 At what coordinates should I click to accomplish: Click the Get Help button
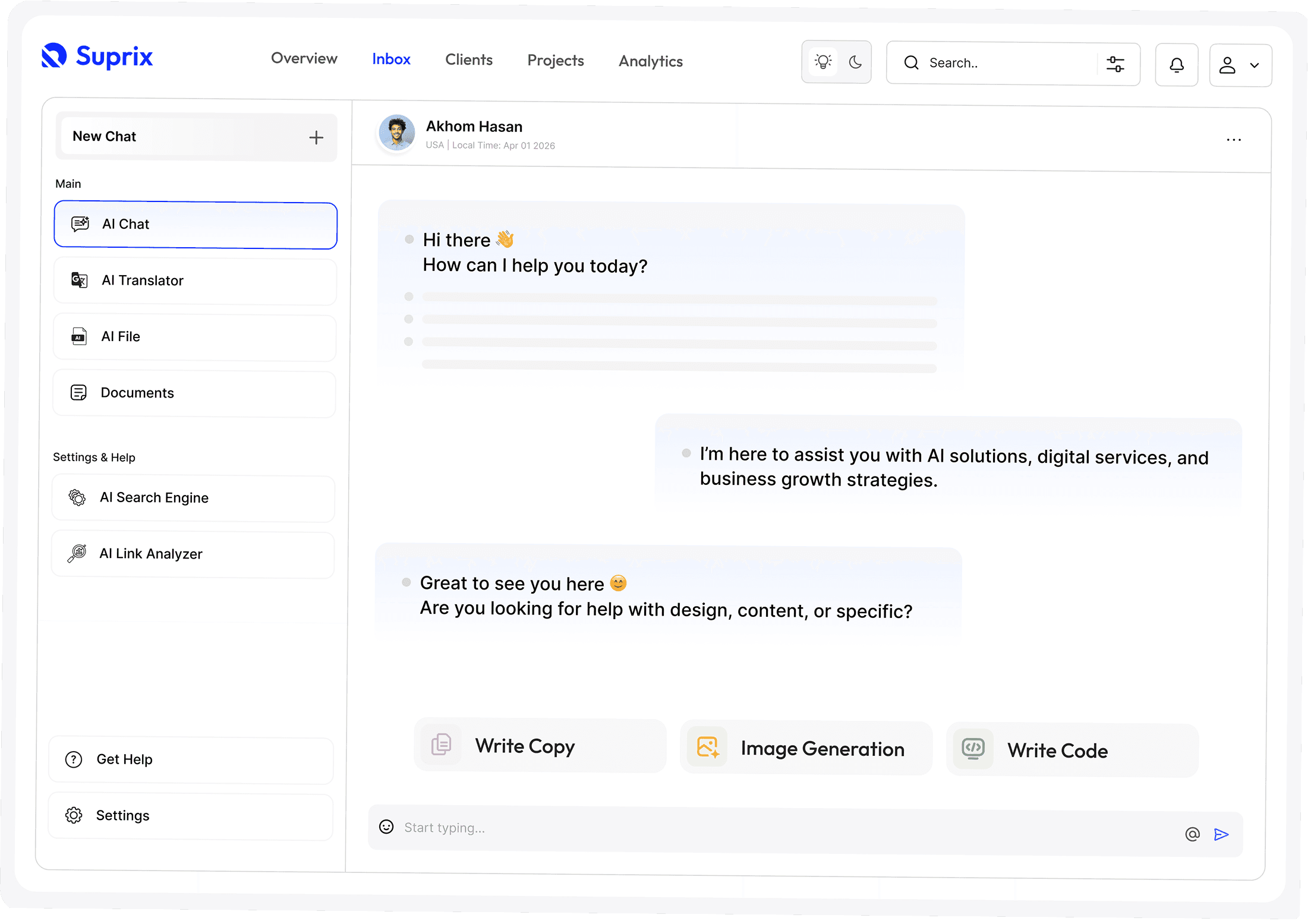tap(191, 760)
